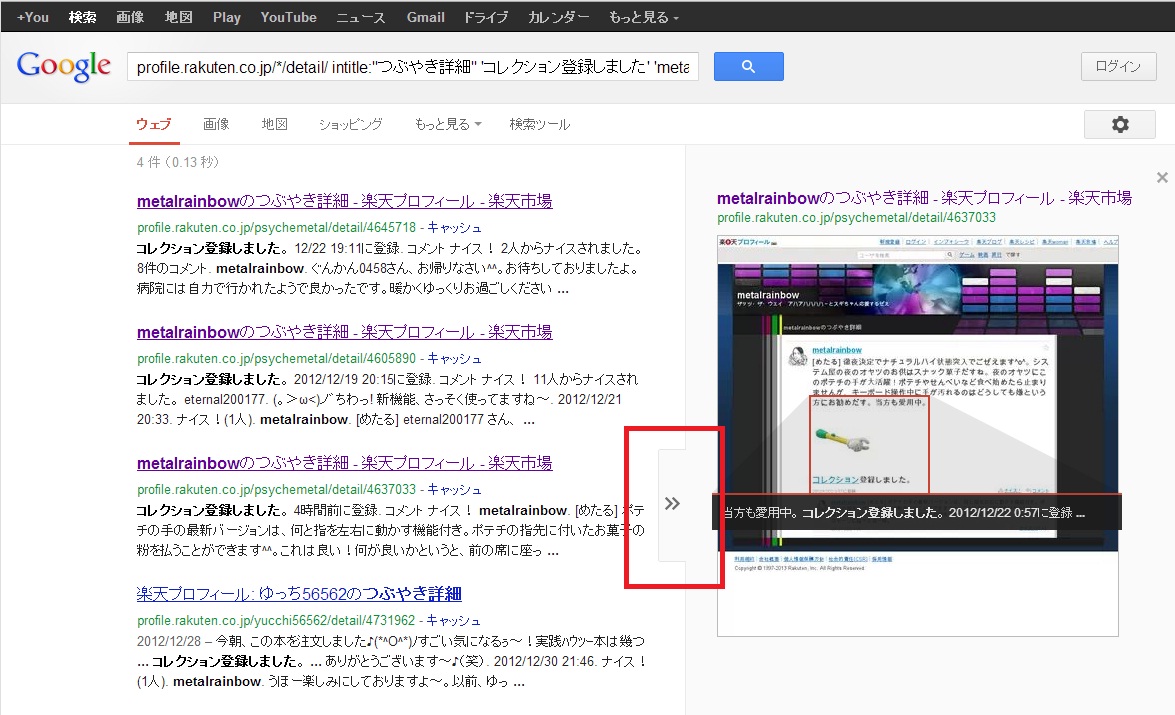Open キャッシュ link for detail/4605890
This screenshot has height=715, width=1175.
pos(454,359)
